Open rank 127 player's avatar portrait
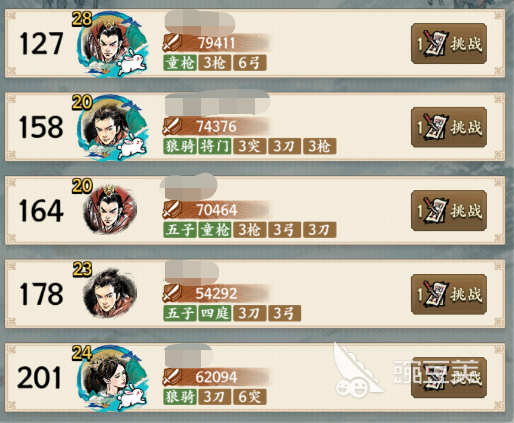 tap(112, 44)
